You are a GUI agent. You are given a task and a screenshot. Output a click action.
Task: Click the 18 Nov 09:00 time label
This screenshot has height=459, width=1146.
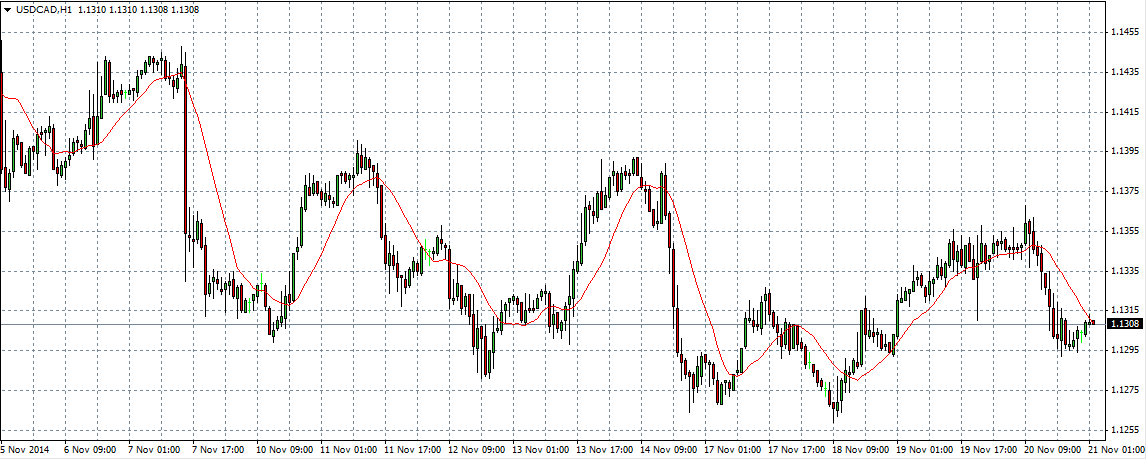click(x=861, y=450)
